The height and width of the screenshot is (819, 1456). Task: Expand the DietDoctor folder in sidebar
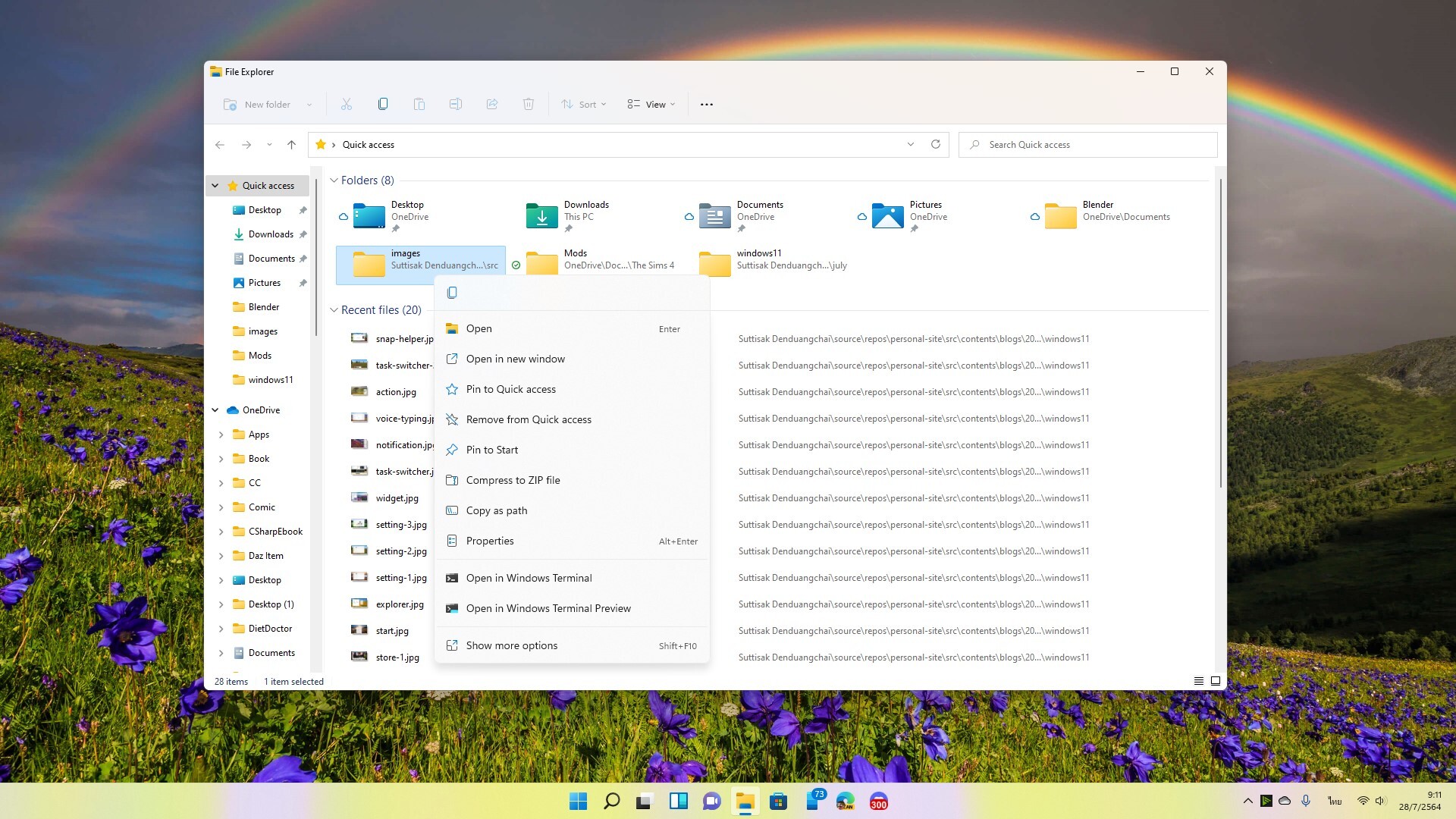click(221, 629)
